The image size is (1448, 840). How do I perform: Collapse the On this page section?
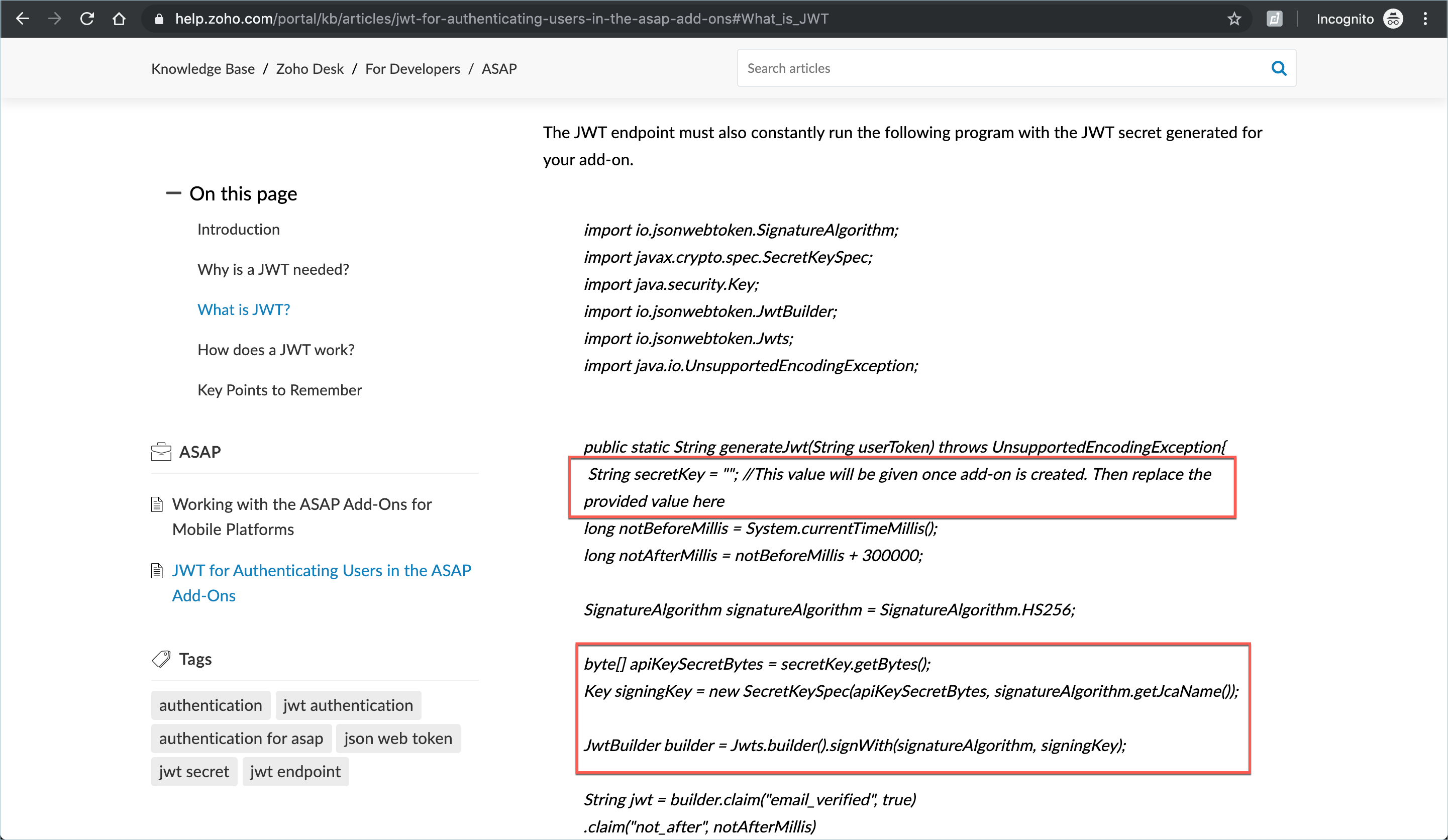[173, 193]
